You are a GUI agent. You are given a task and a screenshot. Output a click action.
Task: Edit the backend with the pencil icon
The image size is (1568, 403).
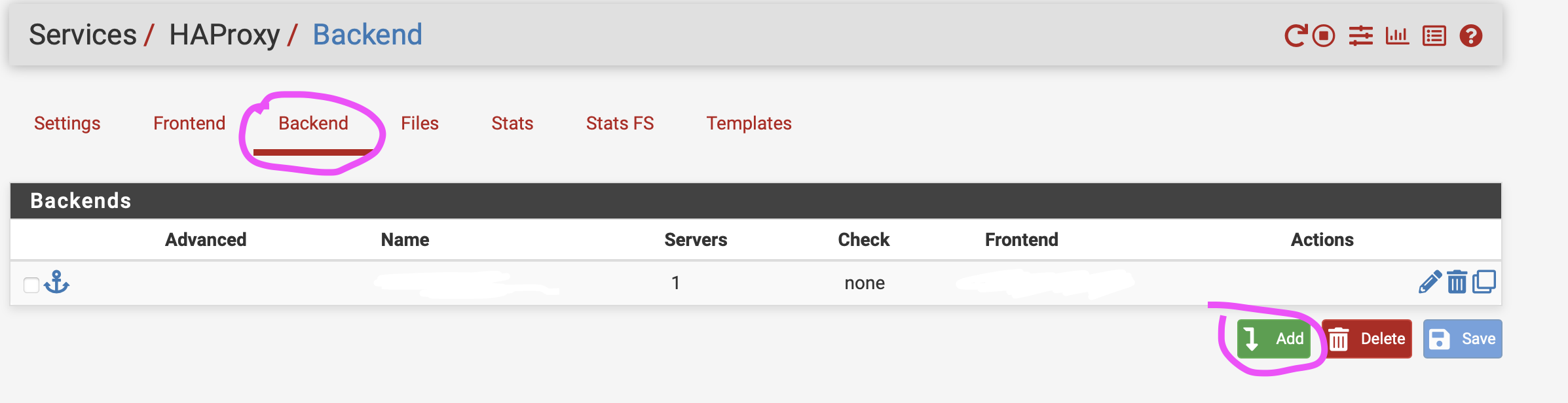click(x=1429, y=282)
